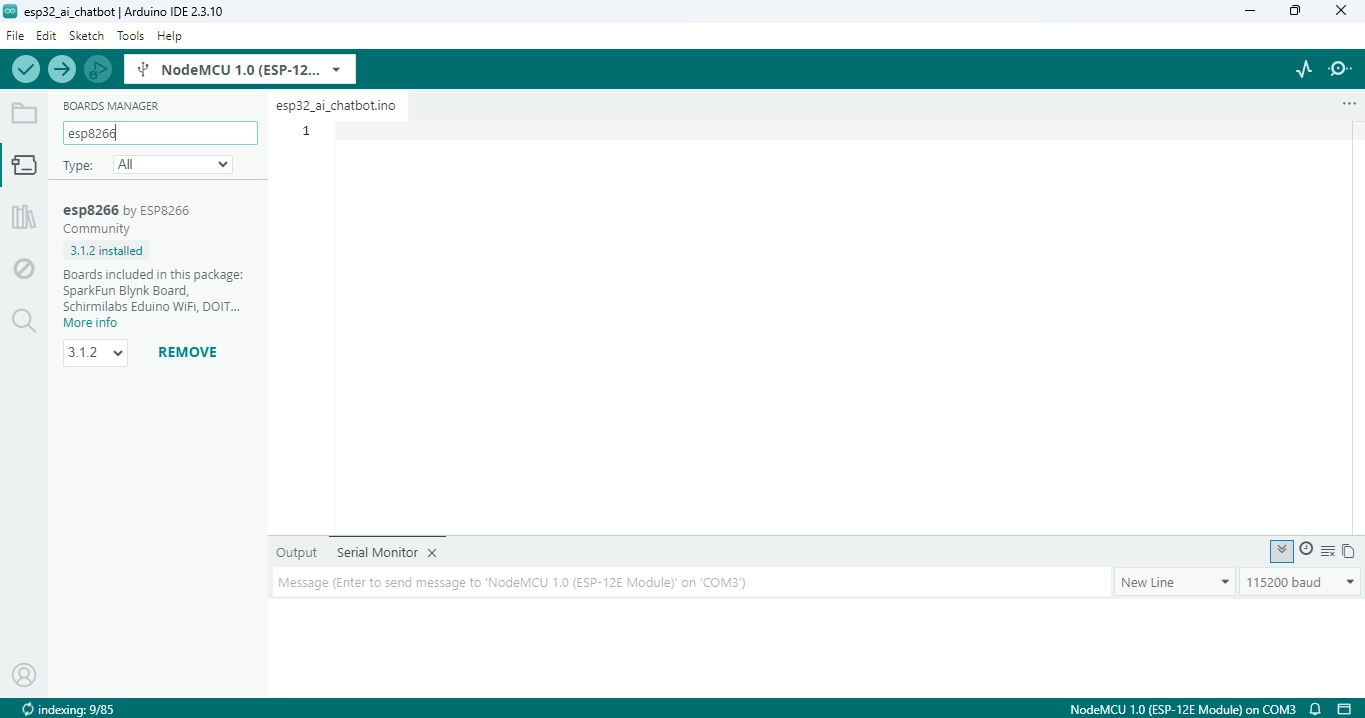The image size is (1365, 718).
Task: Click the user account profile icon
Action: click(24, 675)
